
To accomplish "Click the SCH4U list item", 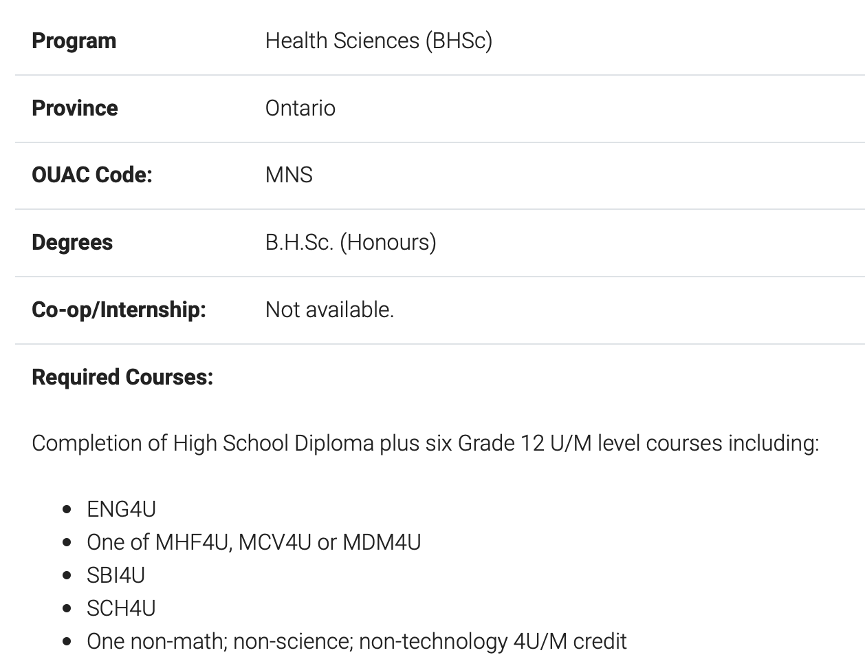I will [x=122, y=609].
